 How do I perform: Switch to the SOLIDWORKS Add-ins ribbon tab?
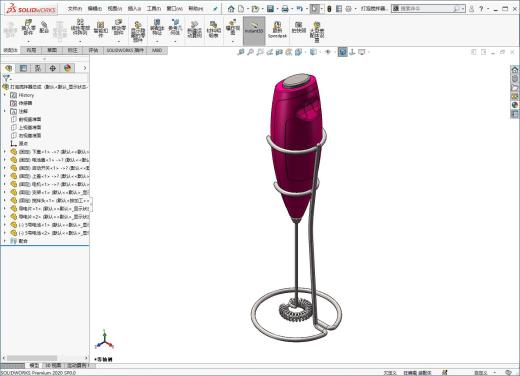click(x=125, y=50)
